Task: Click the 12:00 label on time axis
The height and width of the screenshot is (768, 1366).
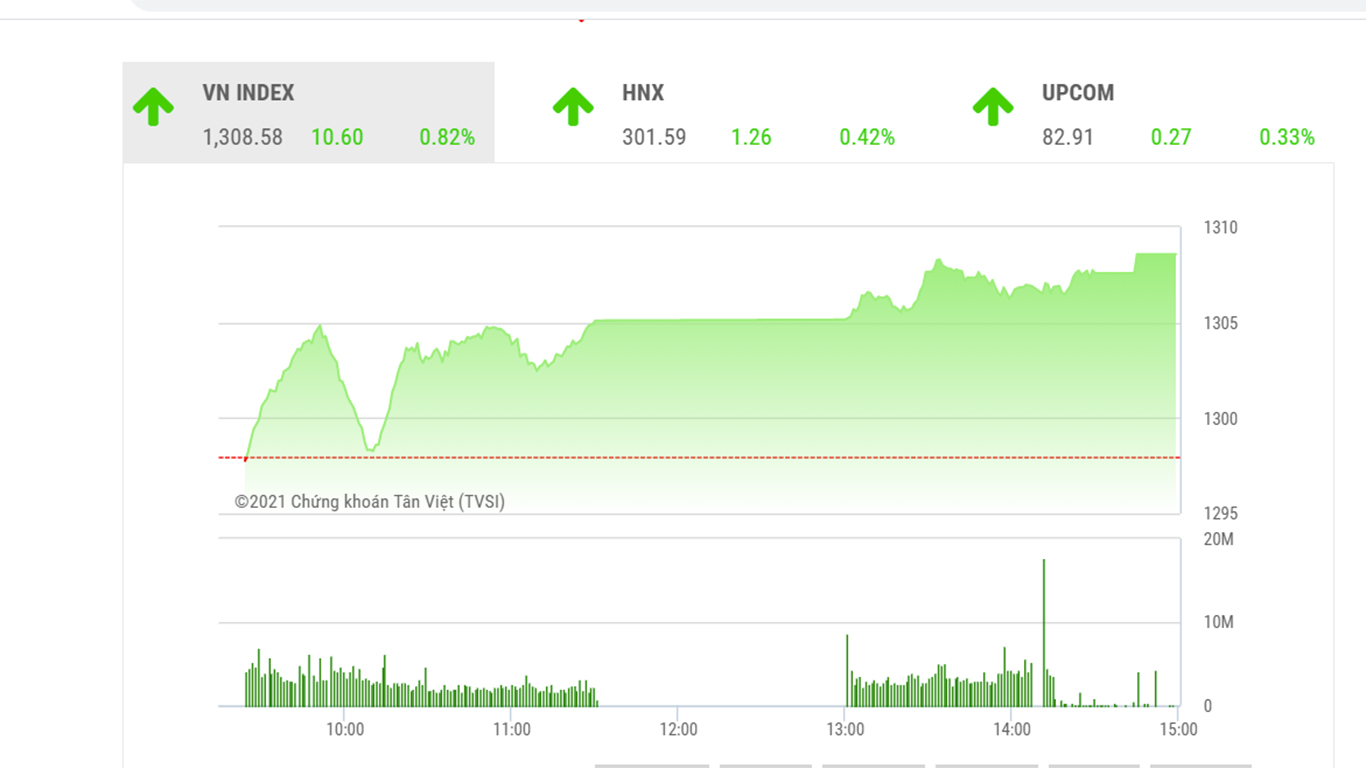Action: pos(678,730)
